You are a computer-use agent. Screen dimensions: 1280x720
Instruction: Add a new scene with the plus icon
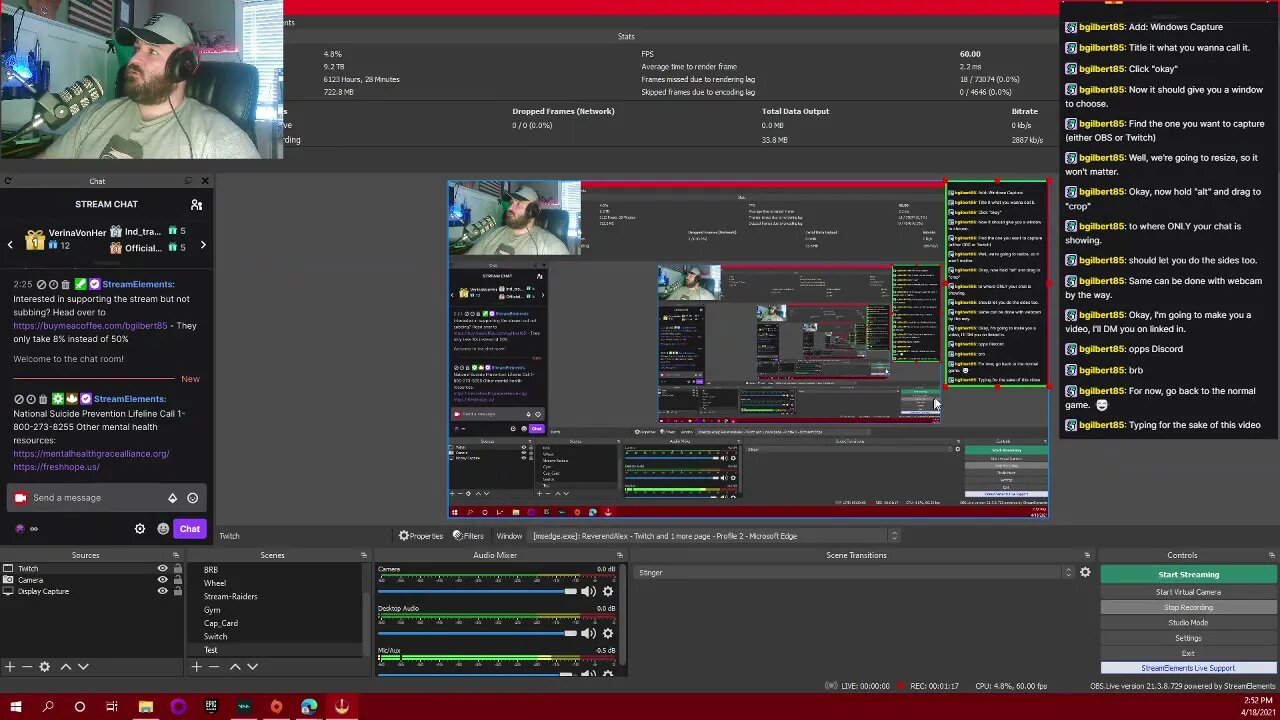coord(196,667)
